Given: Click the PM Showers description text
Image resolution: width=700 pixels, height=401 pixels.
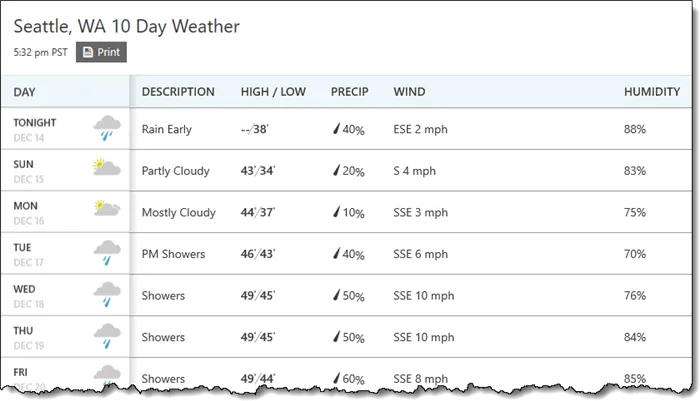Looking at the screenshot, I should point(173,254).
